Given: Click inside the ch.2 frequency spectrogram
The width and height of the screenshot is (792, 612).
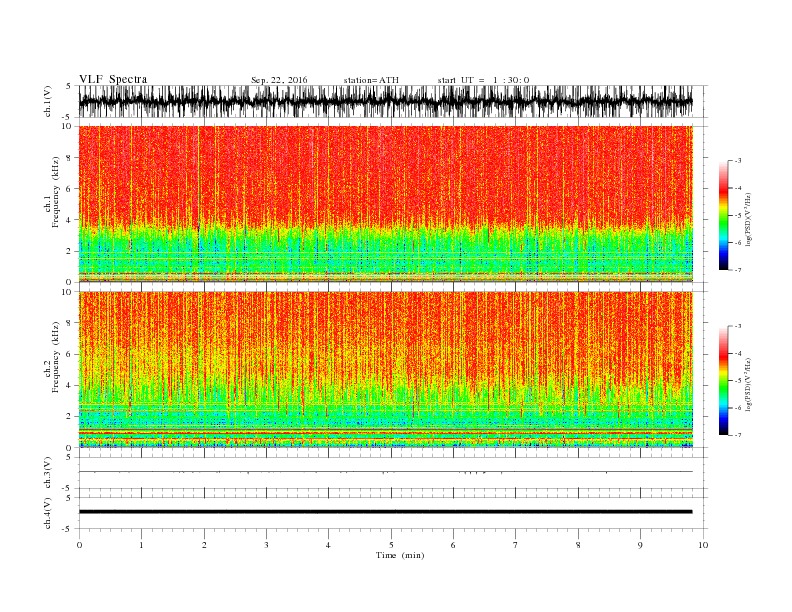Looking at the screenshot, I should point(386,369).
